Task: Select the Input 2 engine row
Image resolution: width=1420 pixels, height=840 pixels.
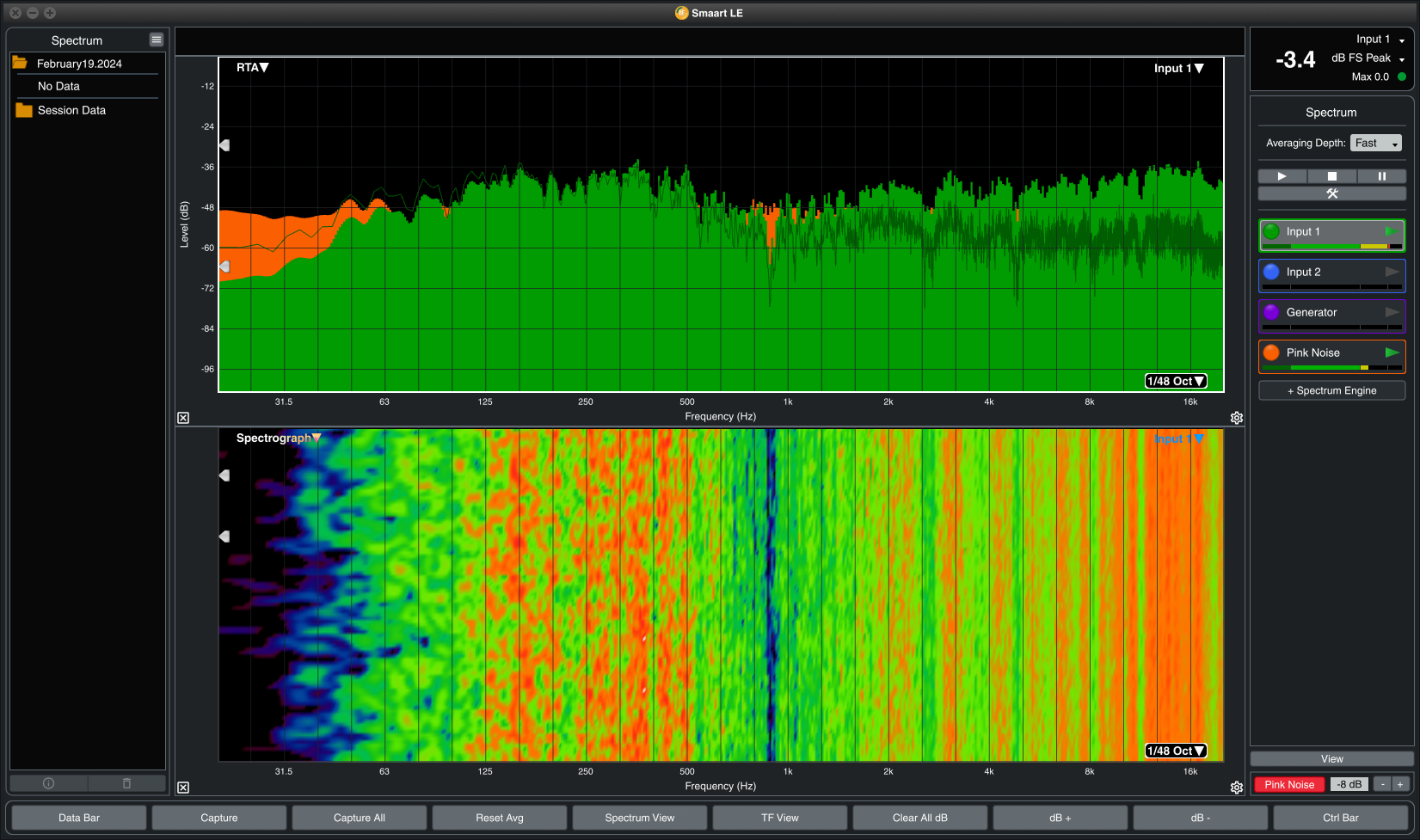Action: pos(1332,275)
